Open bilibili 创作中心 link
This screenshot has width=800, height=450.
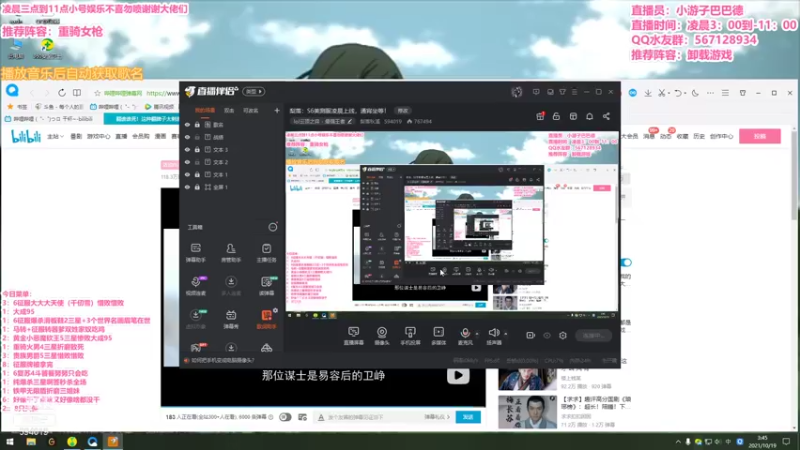pos(721,137)
